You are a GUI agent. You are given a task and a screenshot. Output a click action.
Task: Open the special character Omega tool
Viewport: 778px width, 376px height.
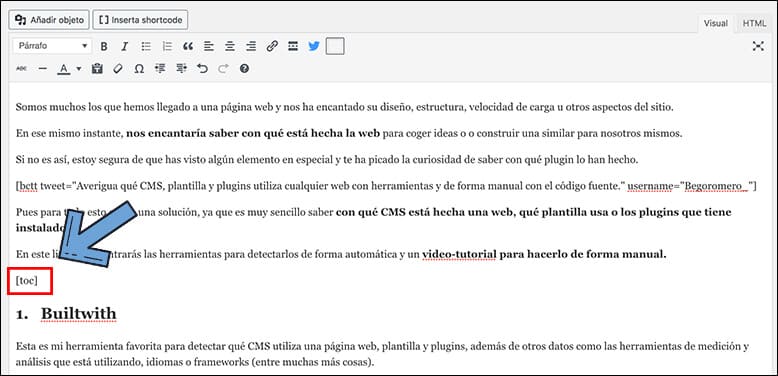[139, 69]
